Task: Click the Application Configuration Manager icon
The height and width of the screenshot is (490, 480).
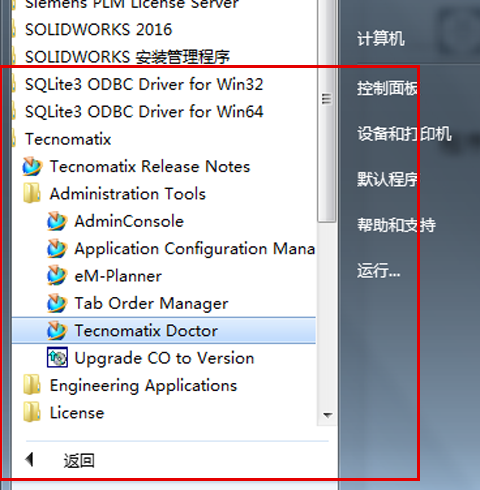Action: pos(57,248)
